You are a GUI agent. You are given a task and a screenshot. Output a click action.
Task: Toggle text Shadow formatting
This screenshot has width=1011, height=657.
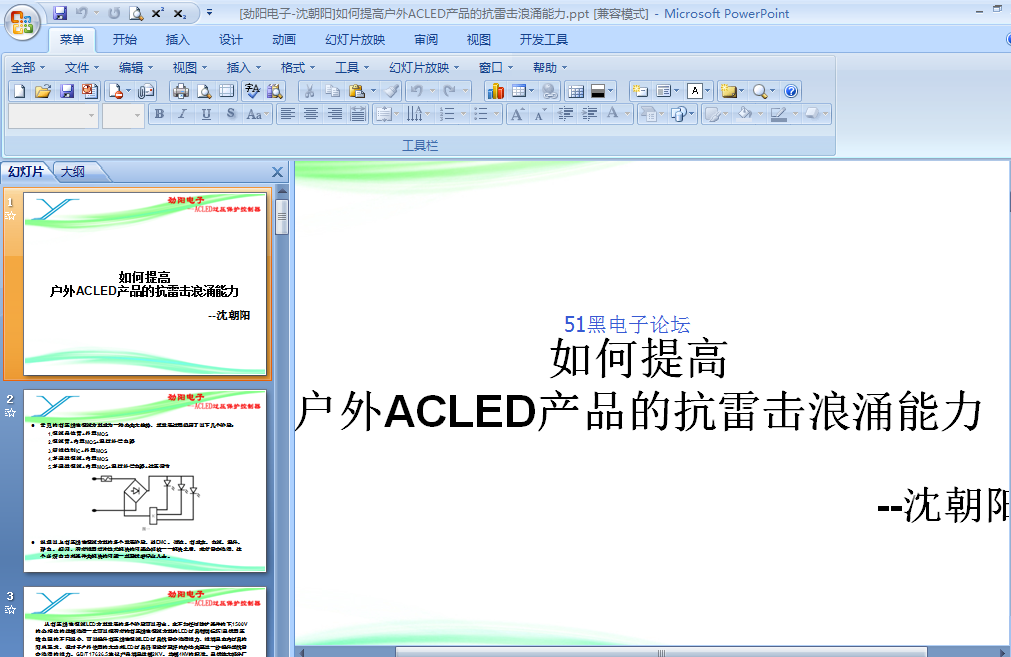[x=230, y=114]
